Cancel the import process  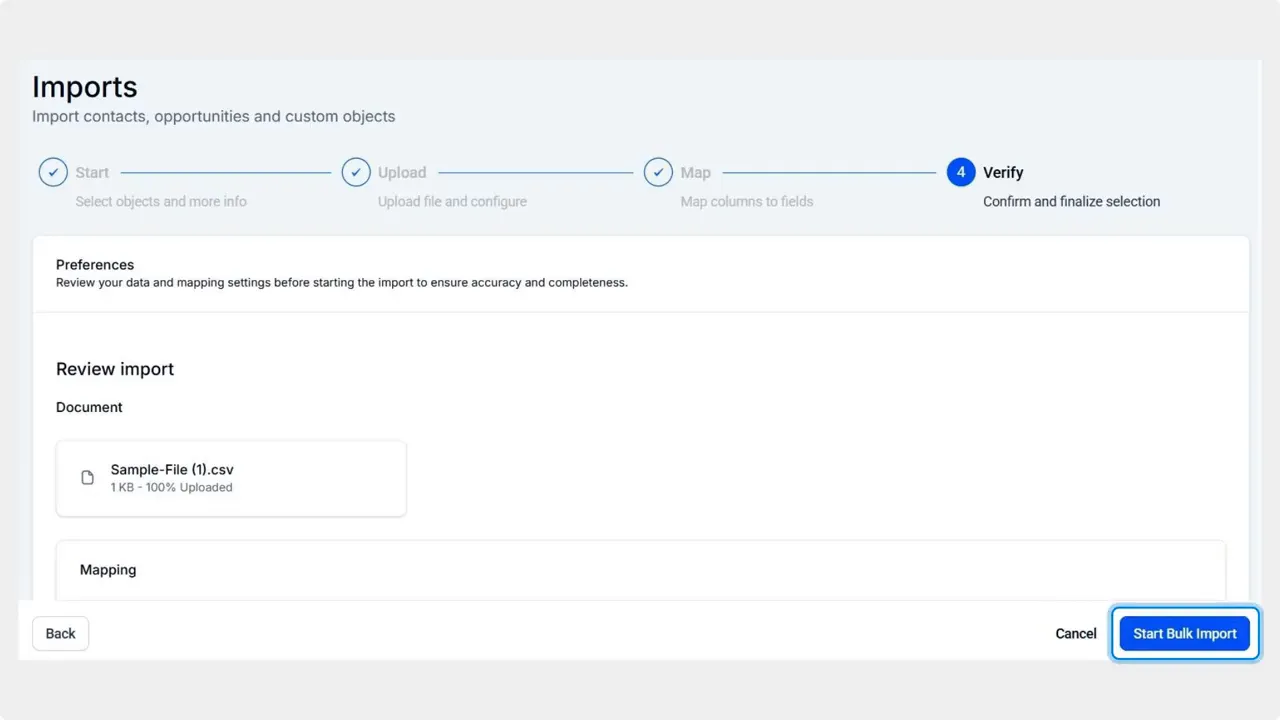(x=1075, y=633)
